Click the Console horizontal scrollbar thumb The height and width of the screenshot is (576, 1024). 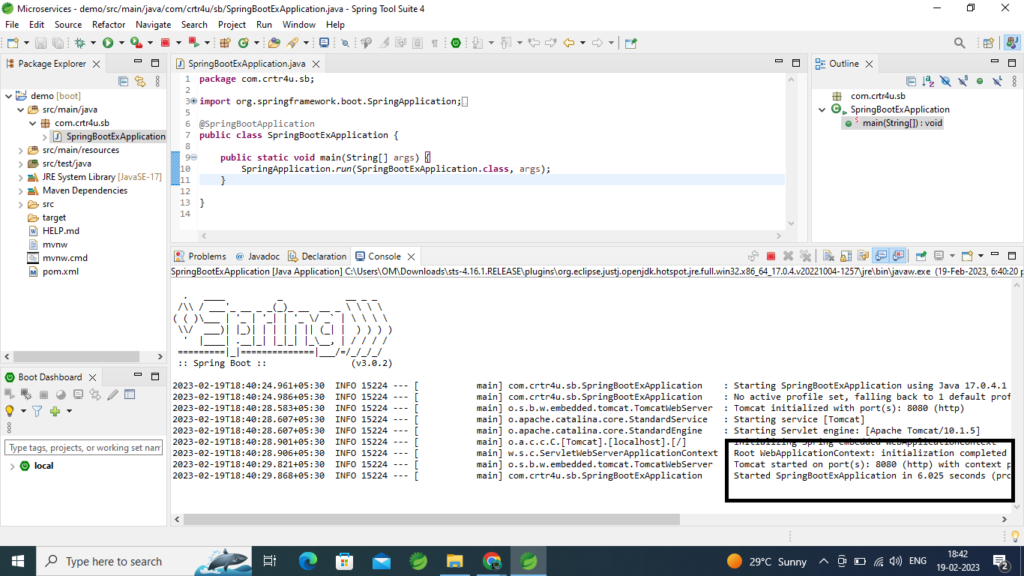coord(432,519)
